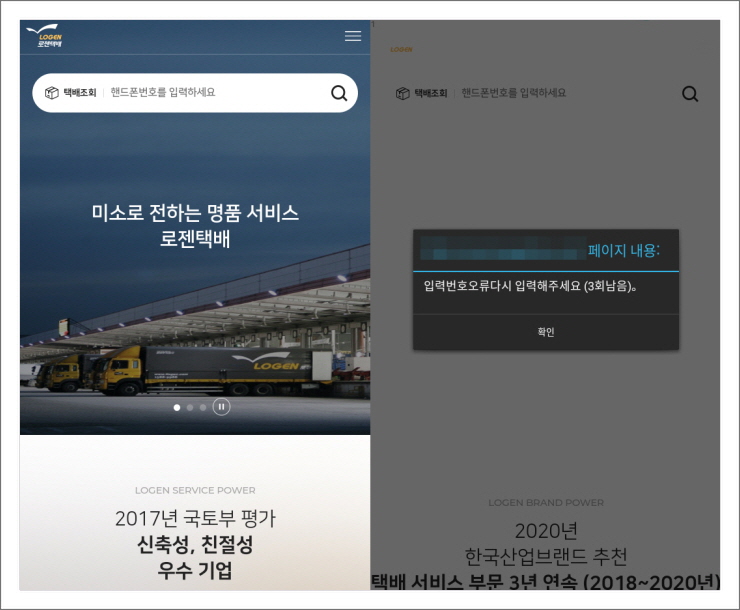Click '로젠택배' banner text line
This screenshot has height=610, width=740.
click(x=195, y=238)
